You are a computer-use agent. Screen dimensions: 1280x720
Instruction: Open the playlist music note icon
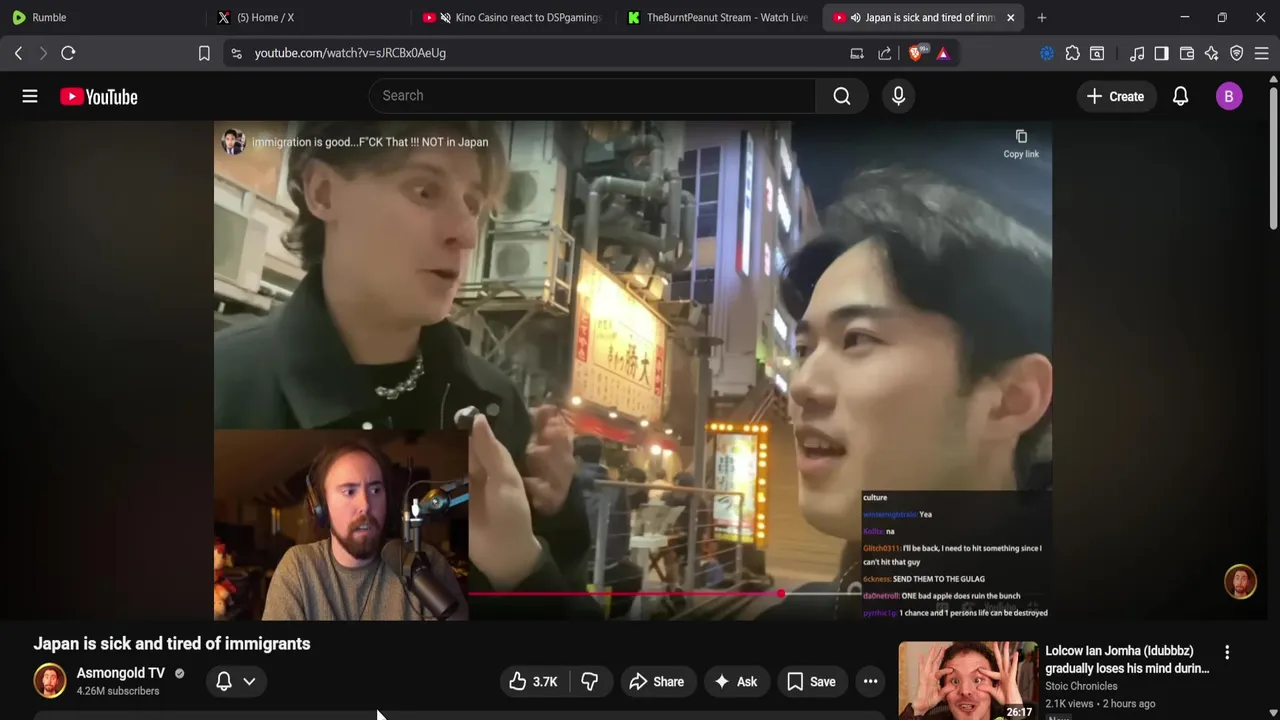(x=1137, y=53)
